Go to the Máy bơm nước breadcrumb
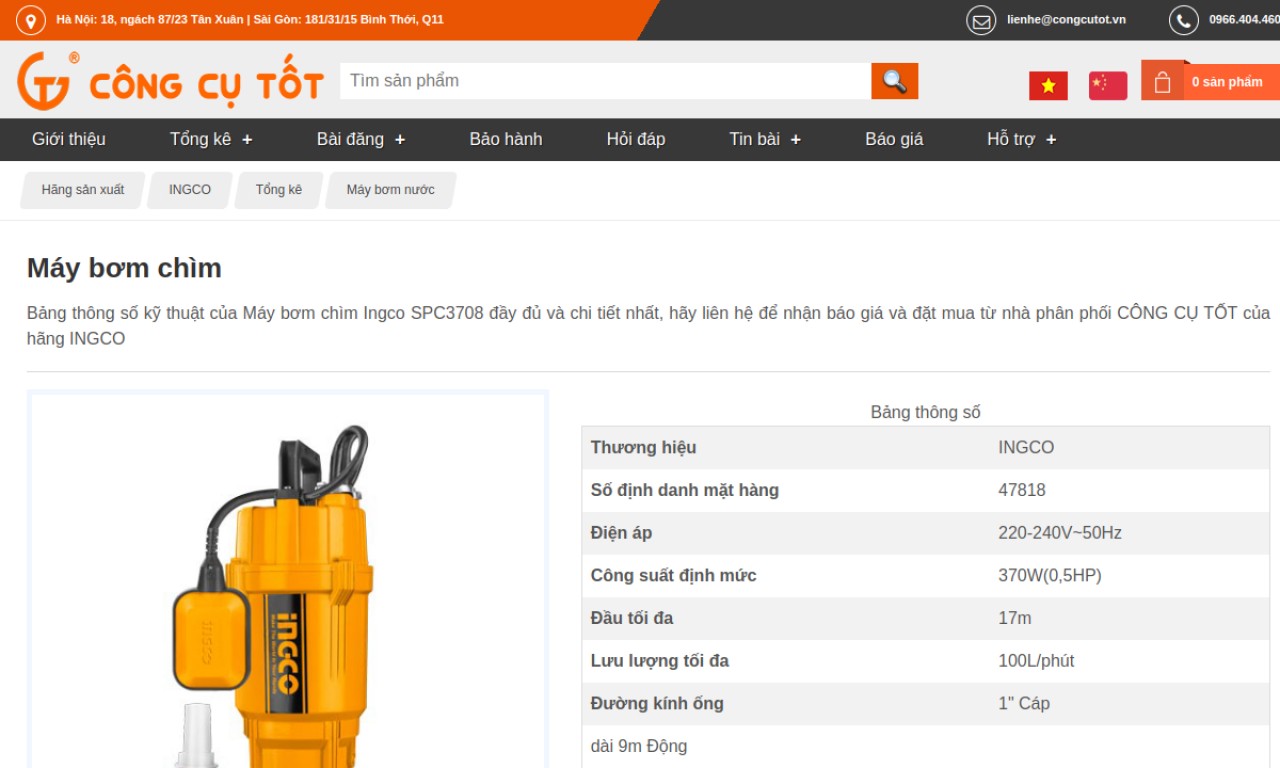Image resolution: width=1280 pixels, height=768 pixels. [x=391, y=190]
